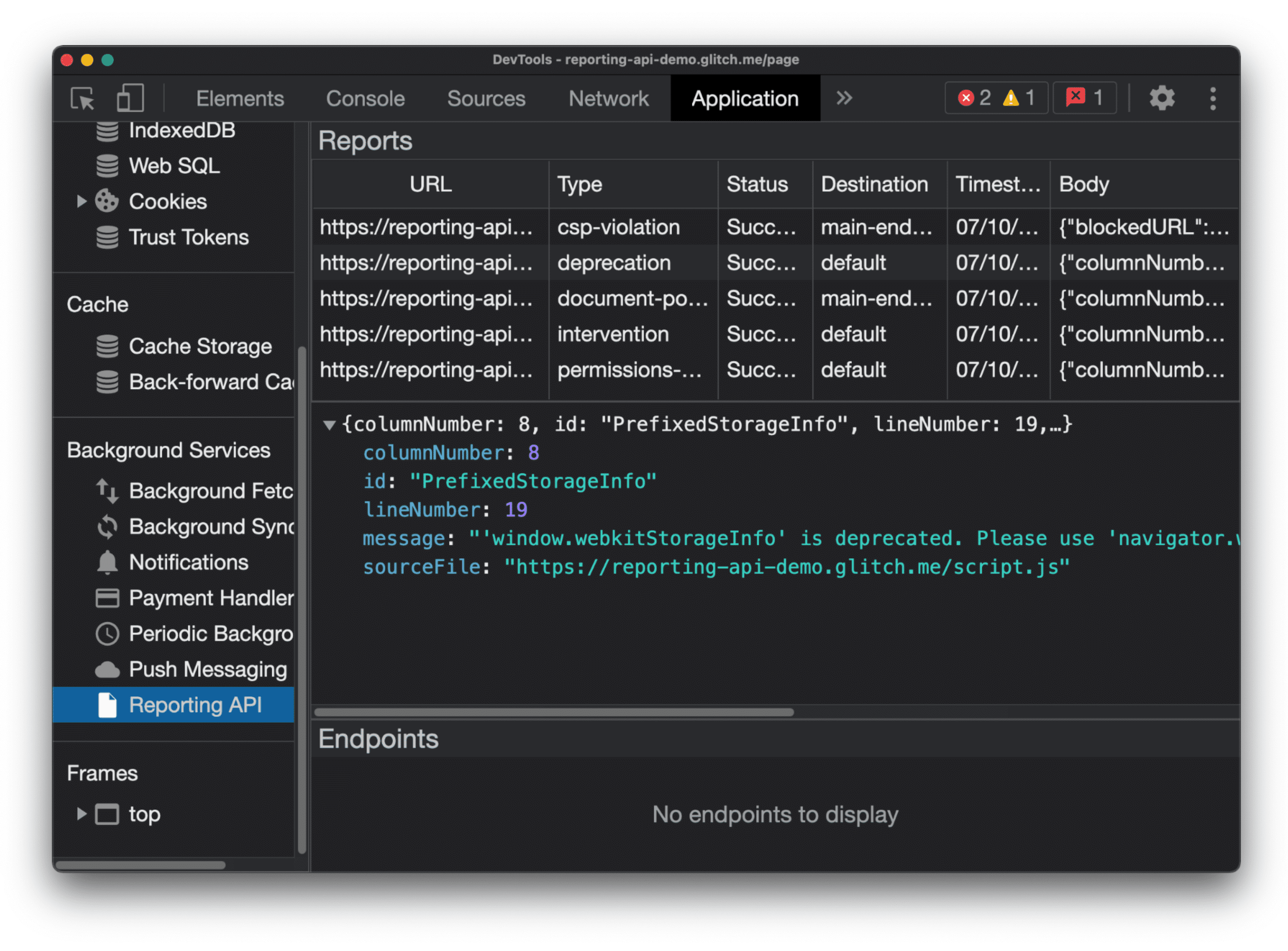Image resolution: width=1288 pixels, height=951 pixels.
Task: Click the device toolbar toggle icon
Action: [131, 97]
